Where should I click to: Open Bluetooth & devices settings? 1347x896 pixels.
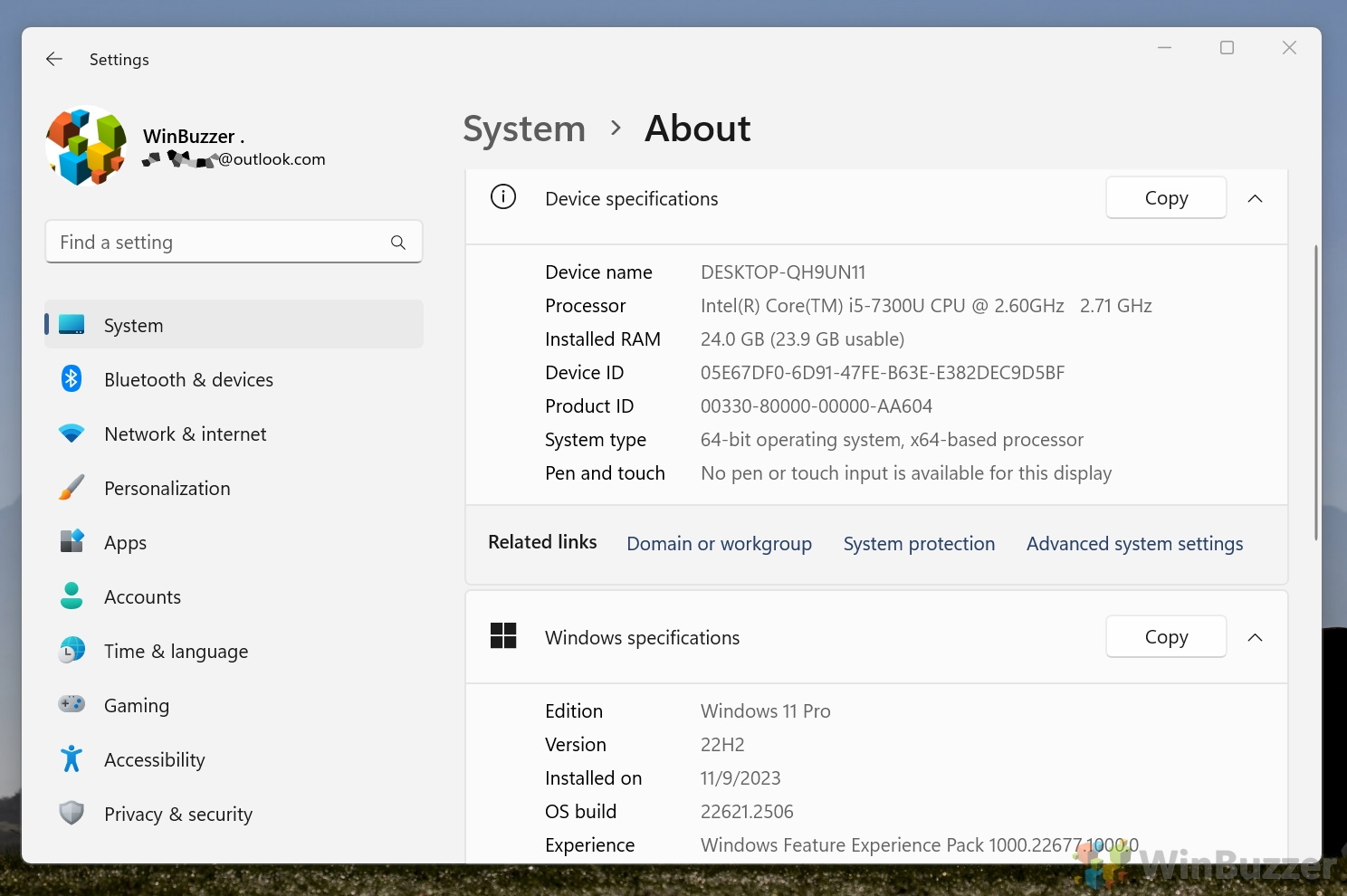(234, 379)
